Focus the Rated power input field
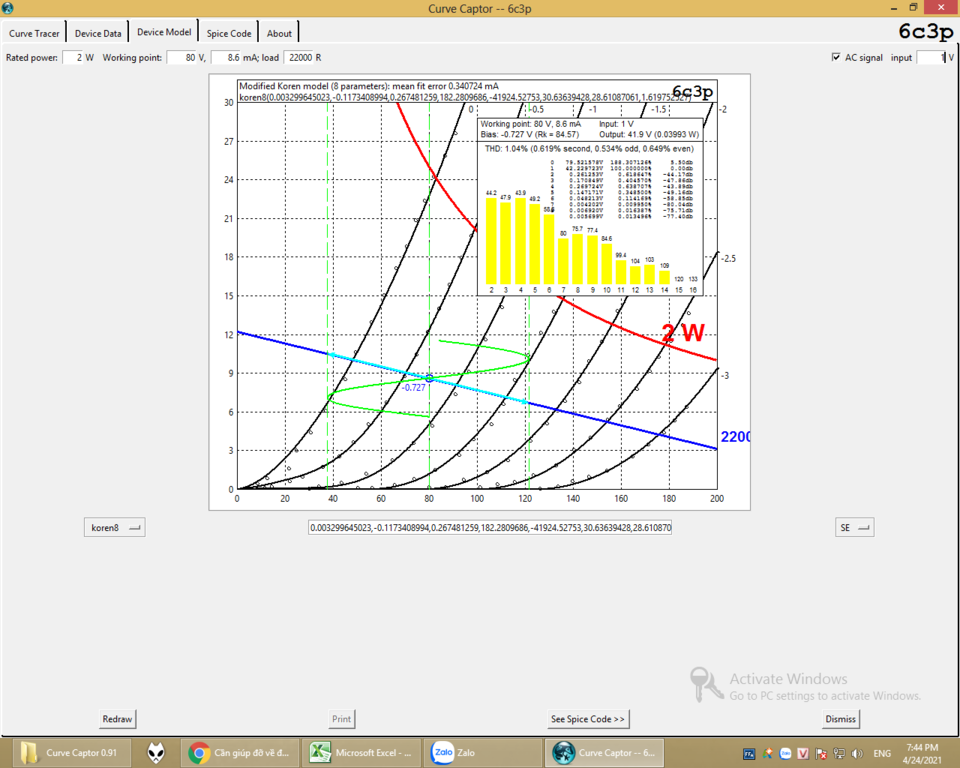The height and width of the screenshot is (768, 960). pos(72,57)
